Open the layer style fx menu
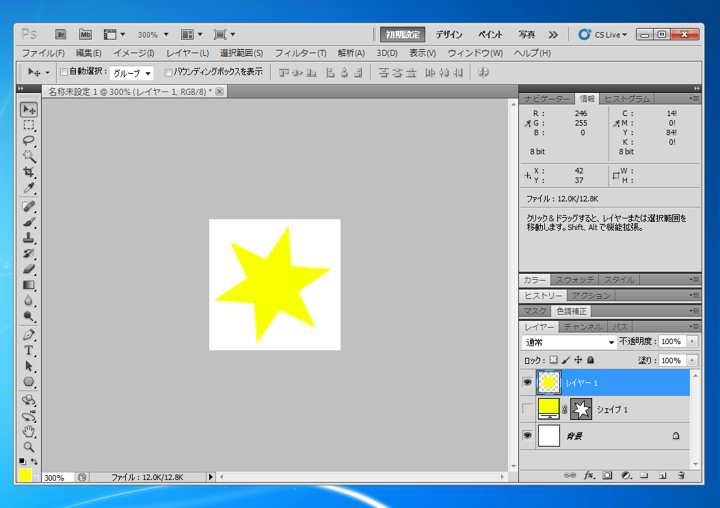This screenshot has height=508, width=720. [x=590, y=476]
